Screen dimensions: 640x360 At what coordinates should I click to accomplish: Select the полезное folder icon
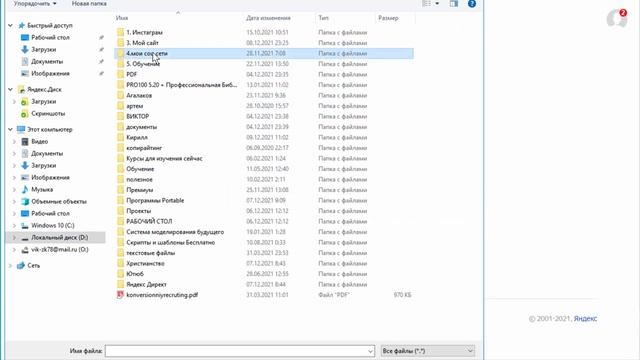click(120, 180)
